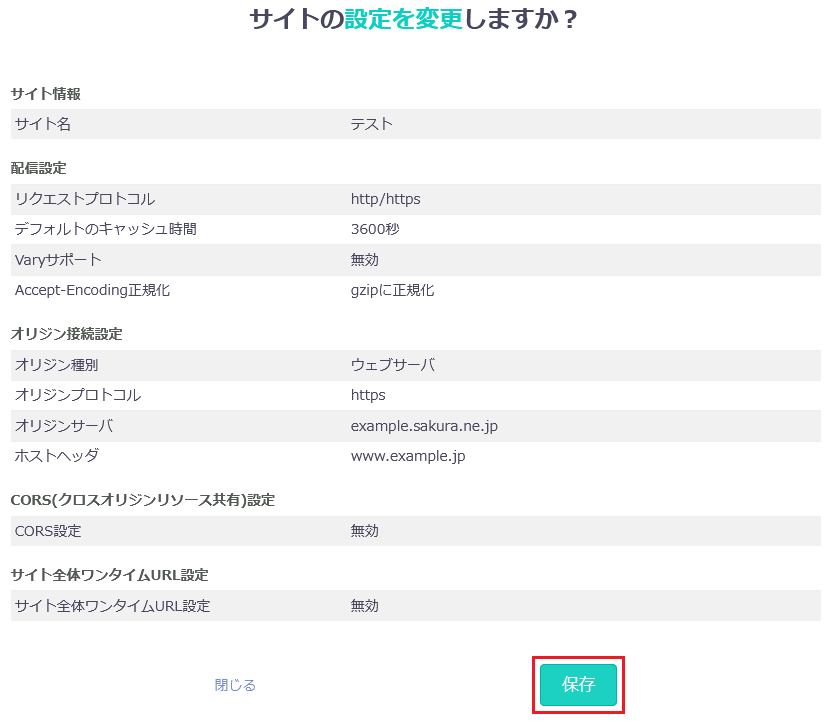The image size is (834, 721).
Task: Select the www.example.jp host header value
Action: click(x=408, y=456)
